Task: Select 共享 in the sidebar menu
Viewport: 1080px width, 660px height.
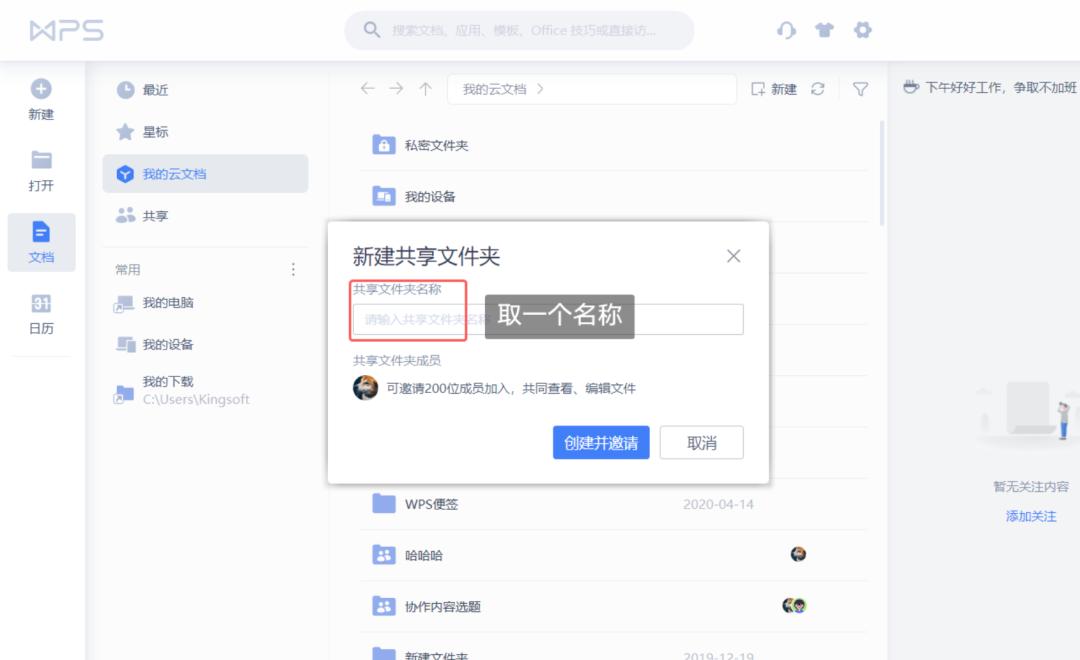Action: [x=140, y=215]
